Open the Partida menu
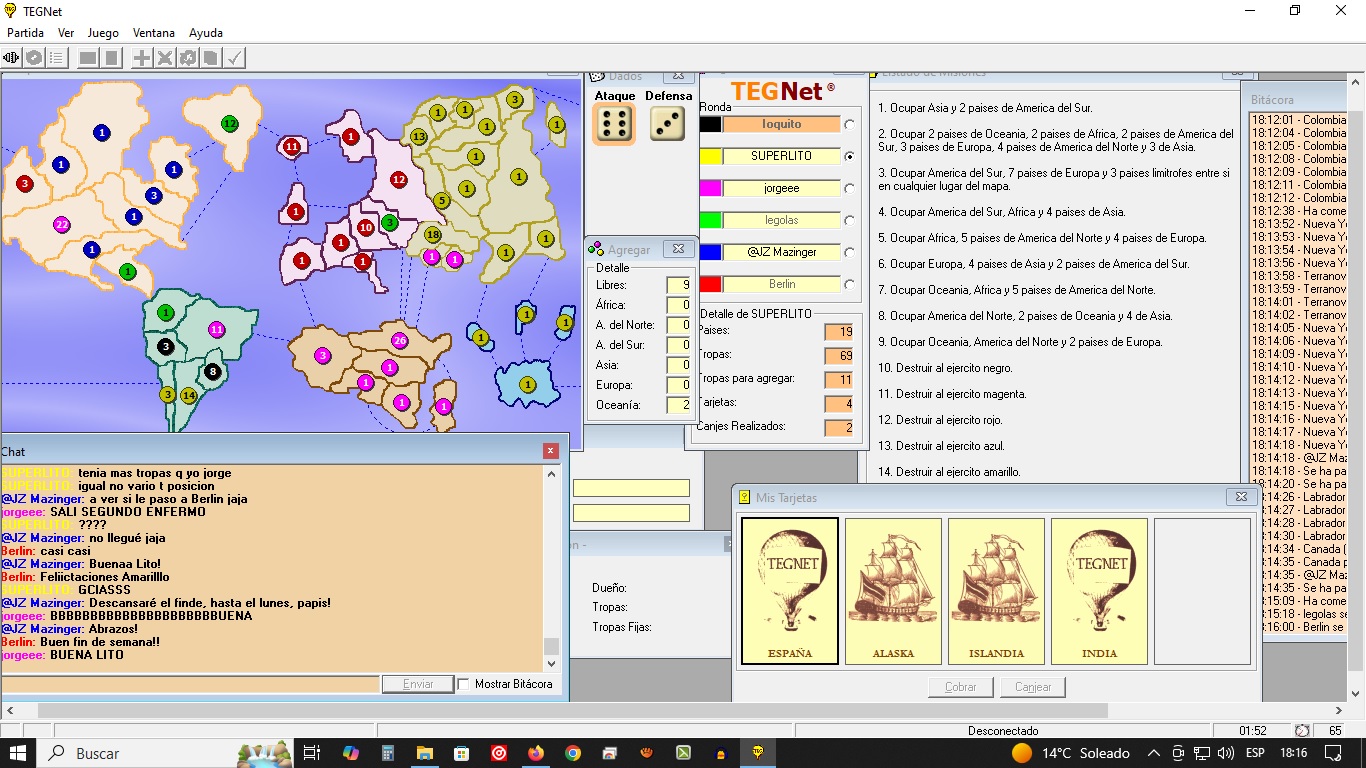This screenshot has width=1366, height=768. coord(25,33)
